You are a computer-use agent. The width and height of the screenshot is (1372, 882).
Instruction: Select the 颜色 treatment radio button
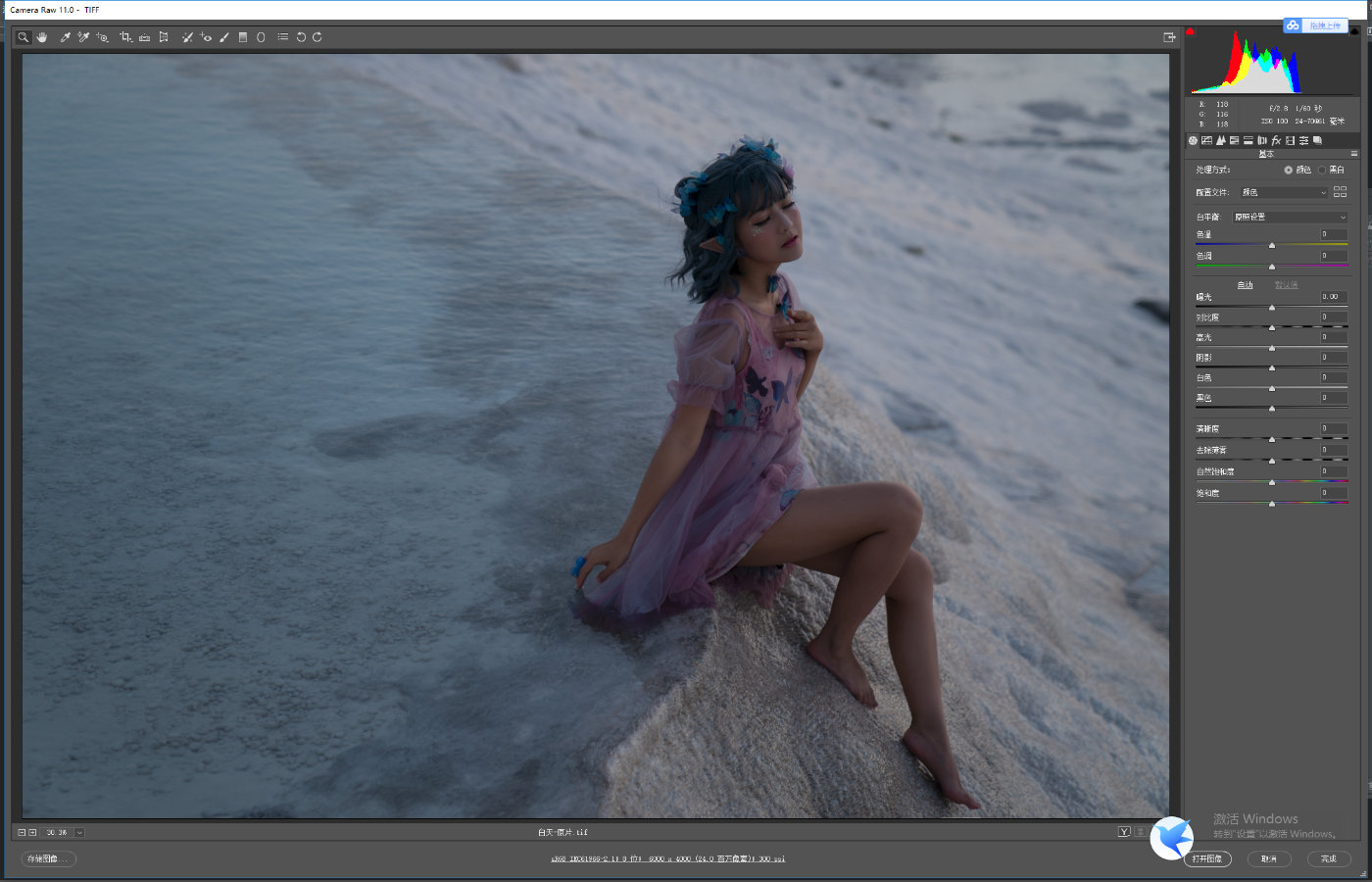click(1289, 171)
